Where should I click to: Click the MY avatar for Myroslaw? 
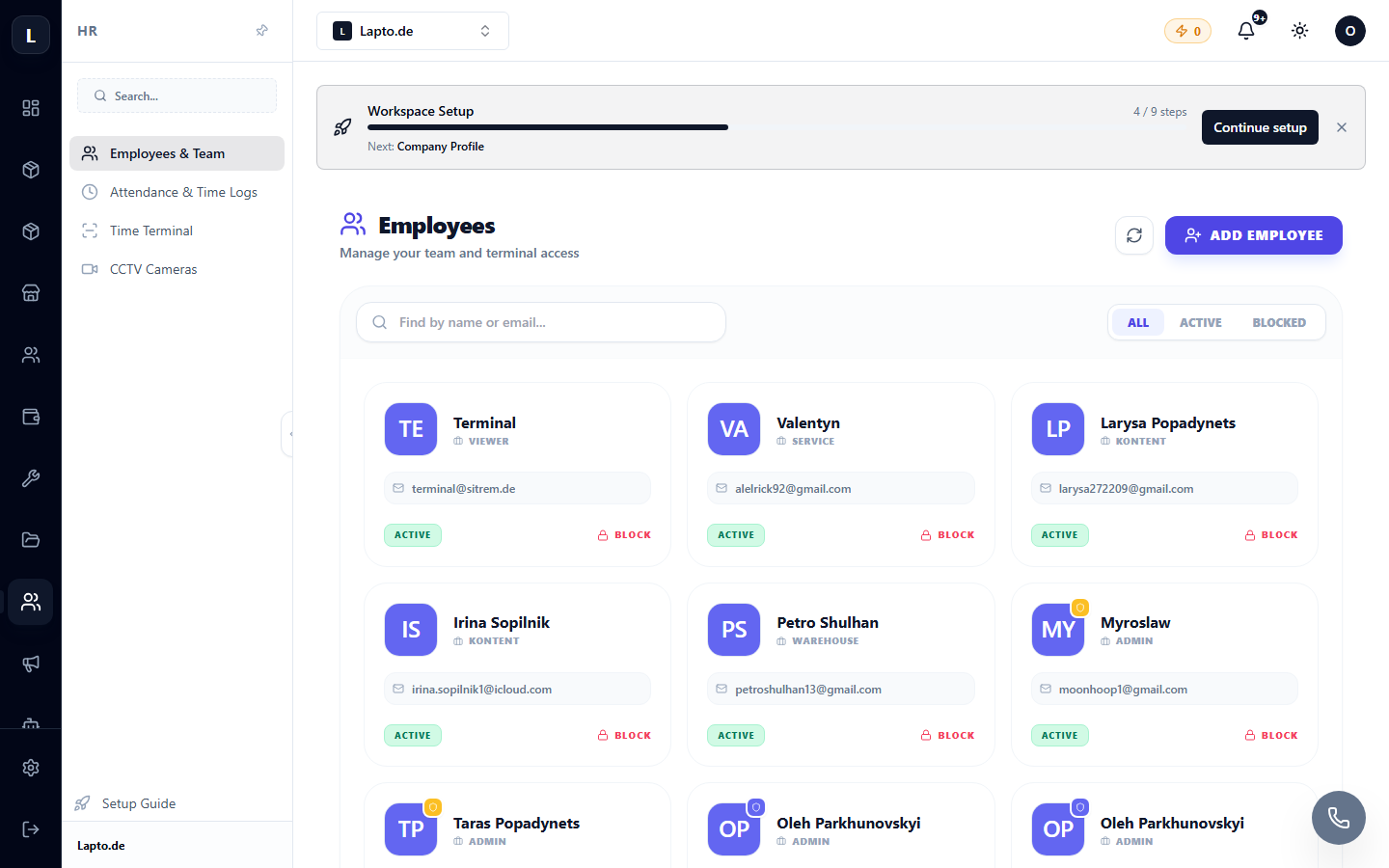[x=1058, y=630]
